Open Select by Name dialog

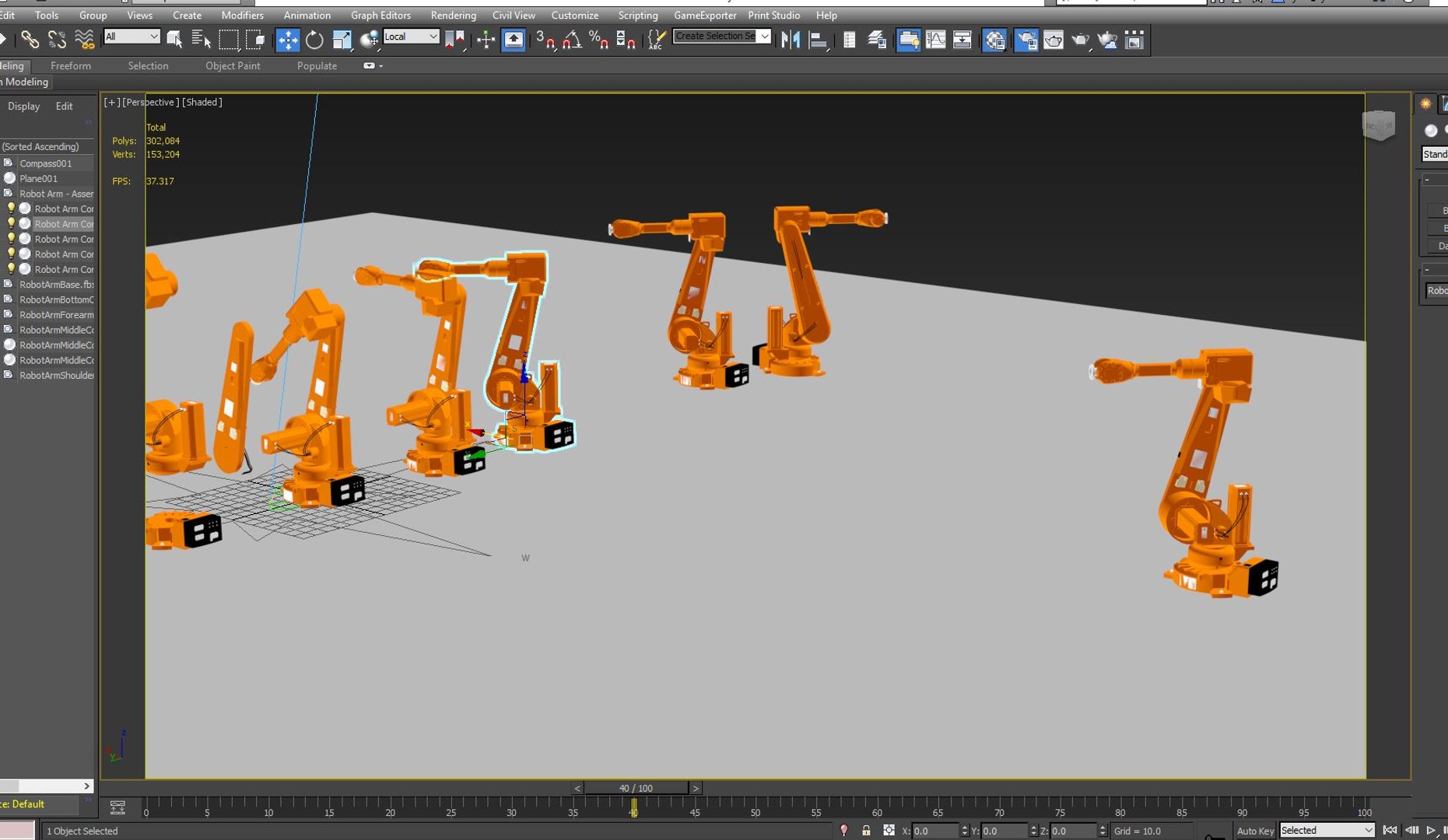(x=201, y=39)
